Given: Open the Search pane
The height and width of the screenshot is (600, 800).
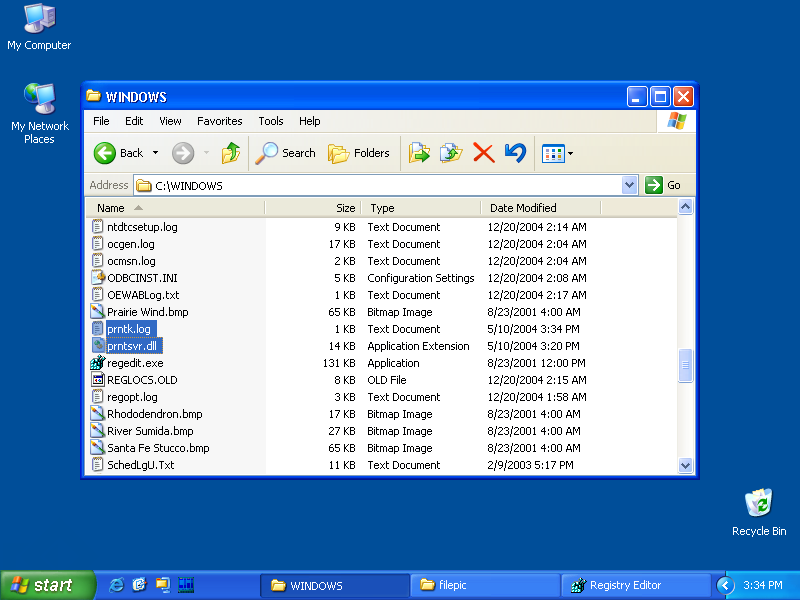Looking at the screenshot, I should 286,153.
